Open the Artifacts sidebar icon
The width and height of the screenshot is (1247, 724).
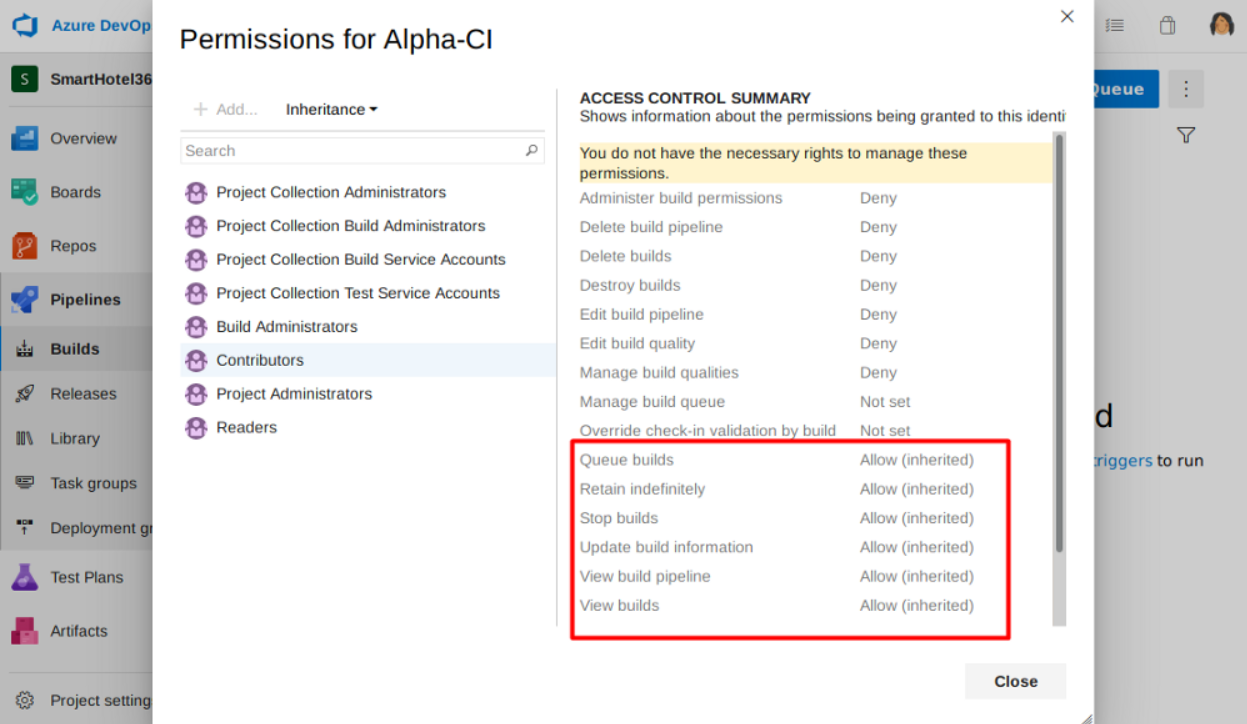[25, 631]
